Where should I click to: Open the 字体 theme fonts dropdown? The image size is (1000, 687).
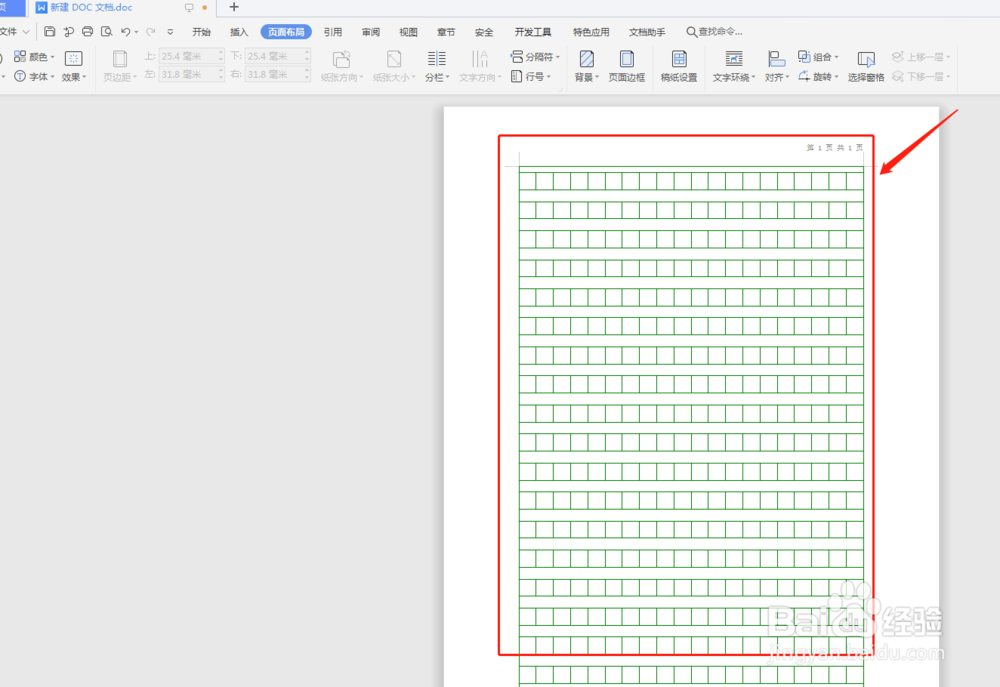coord(34,77)
